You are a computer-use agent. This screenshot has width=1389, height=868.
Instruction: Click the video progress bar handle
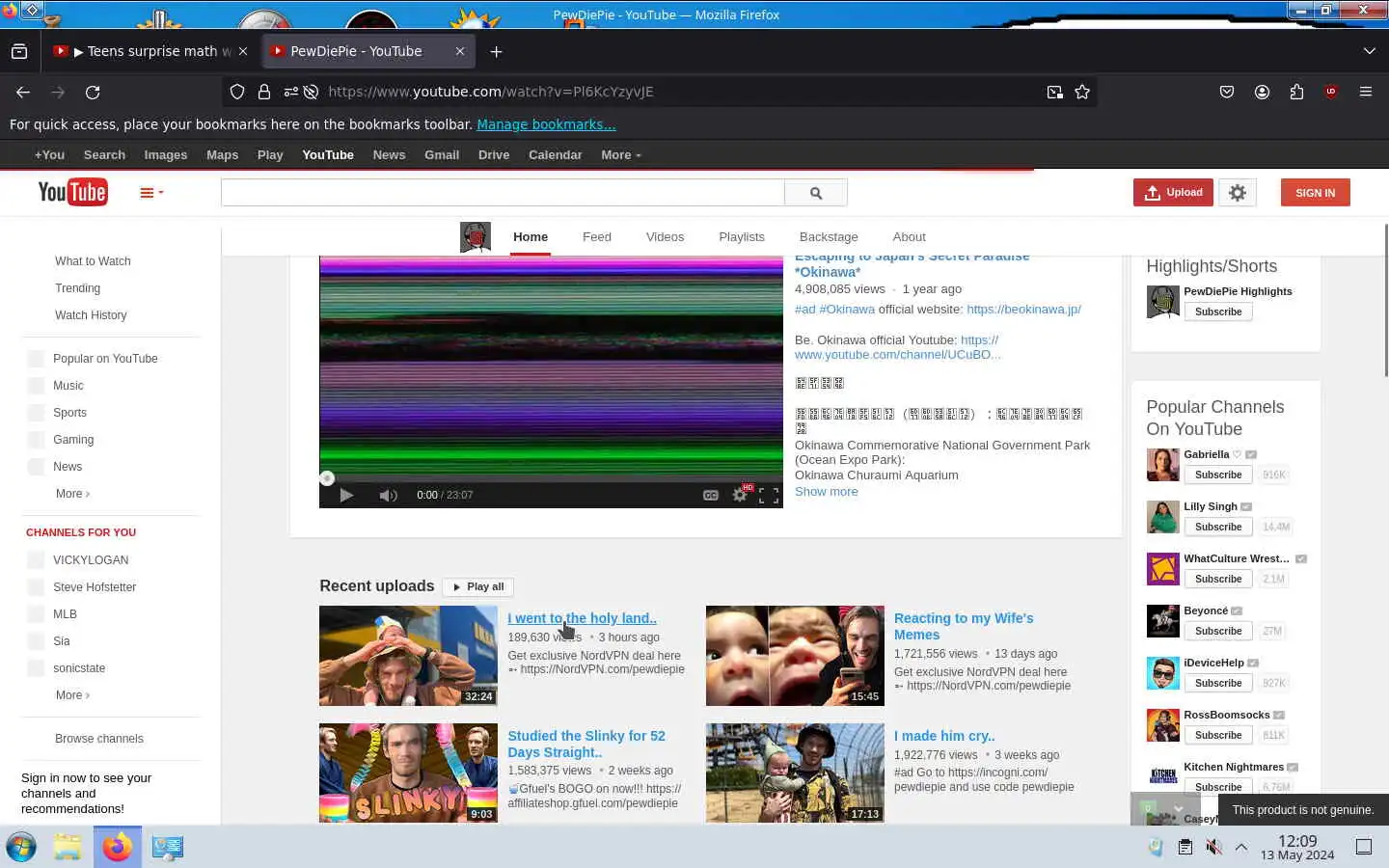pyautogui.click(x=327, y=478)
